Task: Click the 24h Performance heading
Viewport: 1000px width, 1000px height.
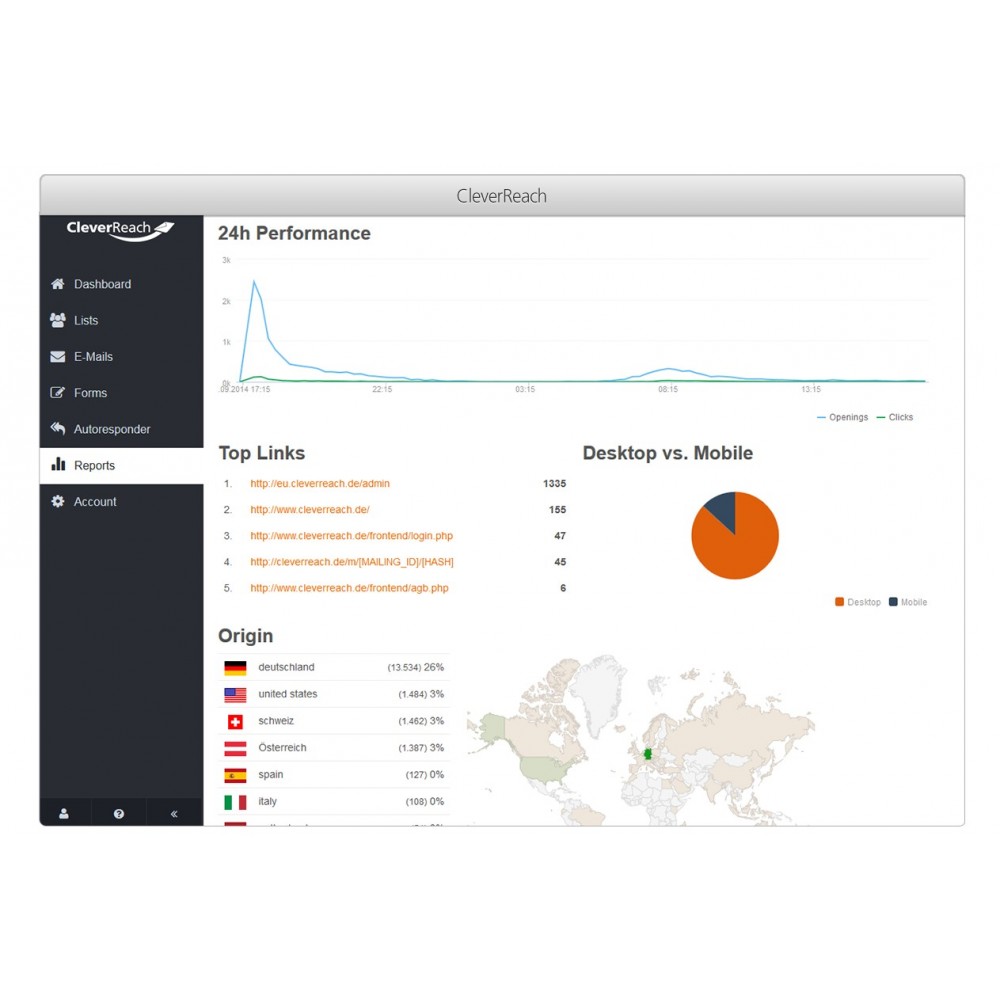Action: click(x=294, y=233)
